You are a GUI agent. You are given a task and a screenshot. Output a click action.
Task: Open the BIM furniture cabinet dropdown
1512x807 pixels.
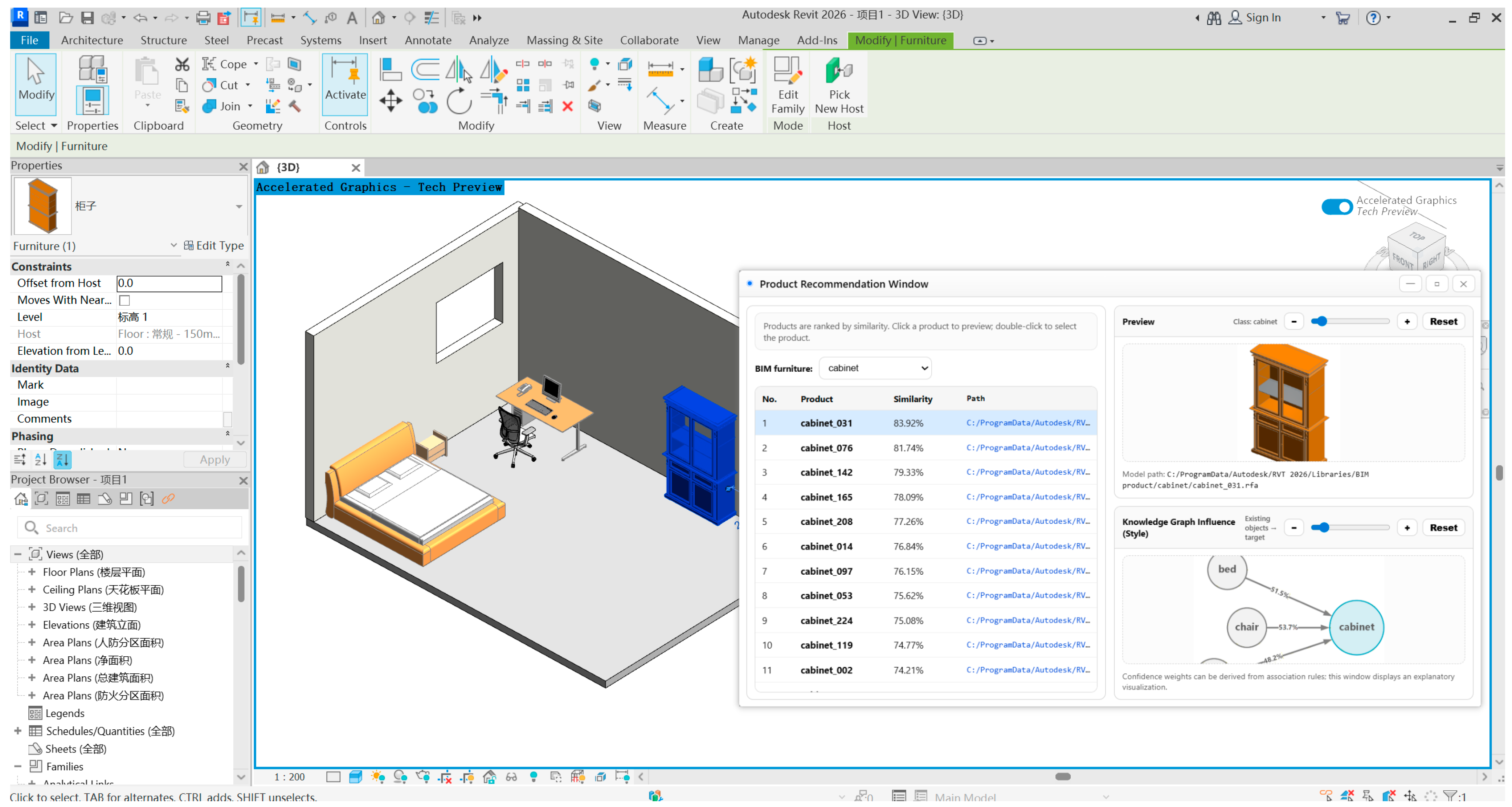(x=875, y=368)
